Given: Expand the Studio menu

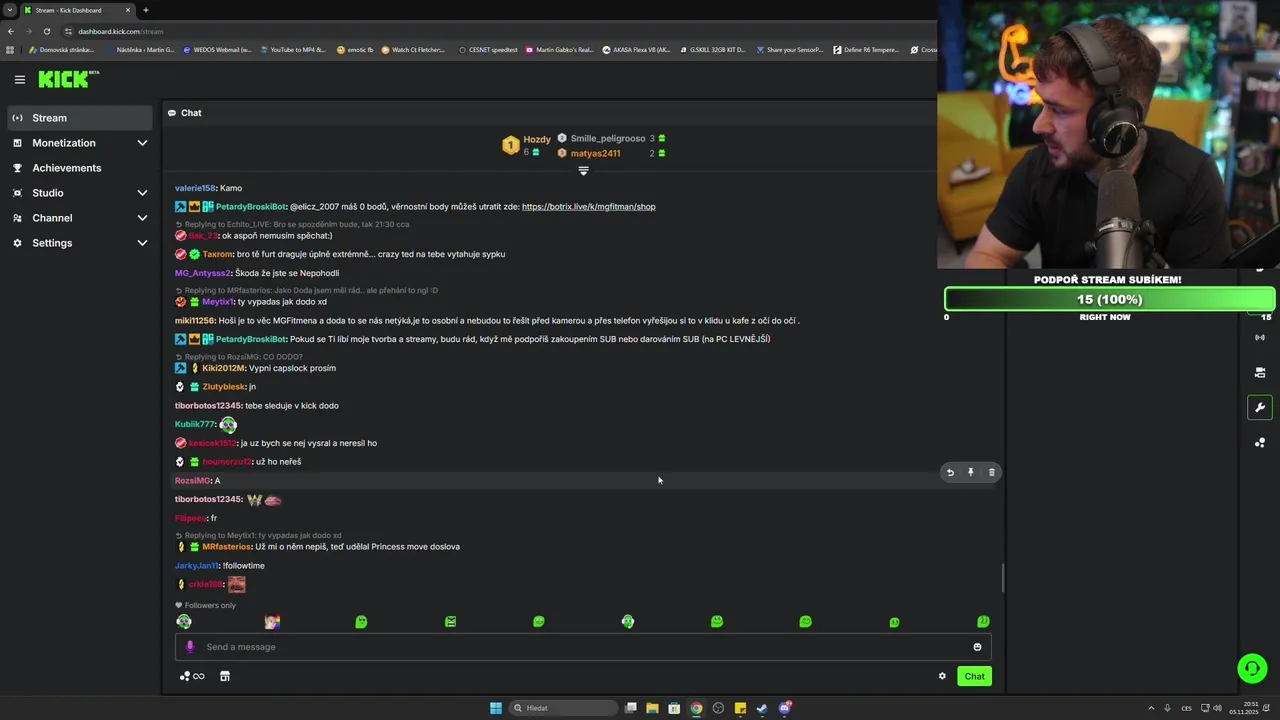Looking at the screenshot, I should point(80,193).
